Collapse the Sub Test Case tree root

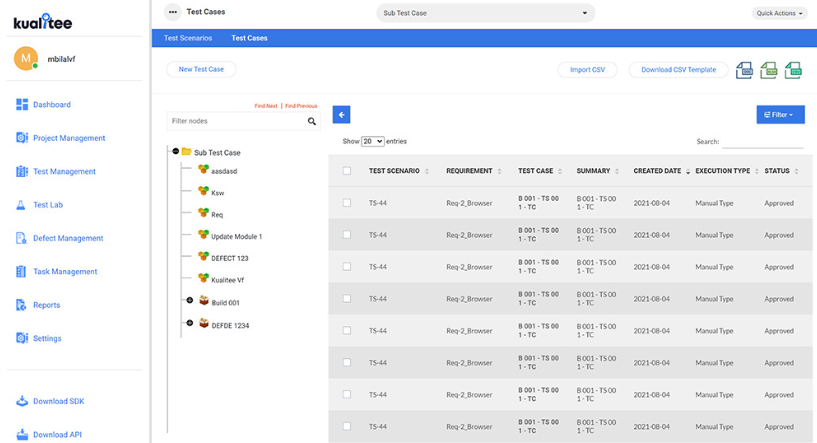pos(176,151)
